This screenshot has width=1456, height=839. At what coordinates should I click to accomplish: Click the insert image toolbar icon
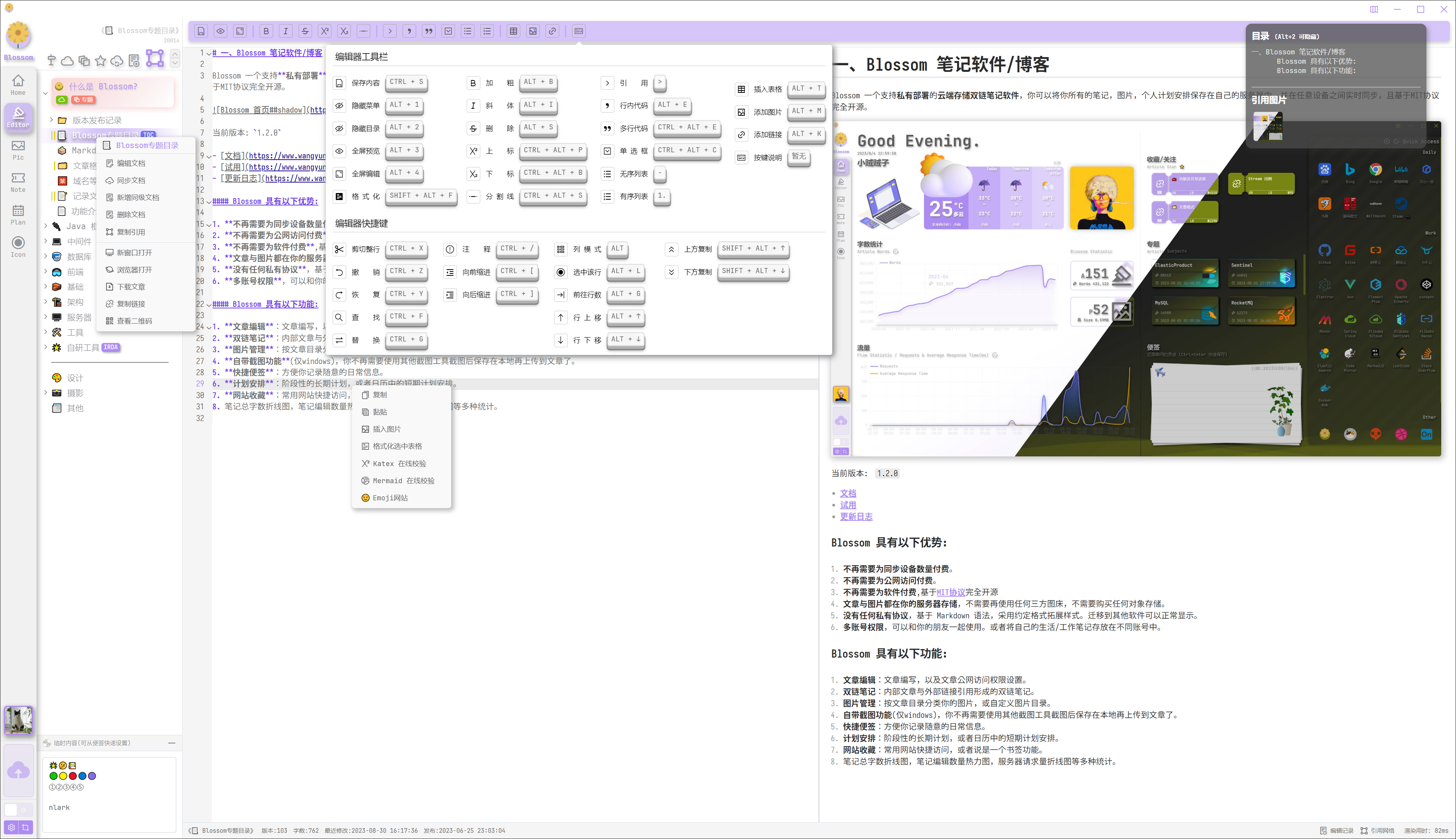533,31
